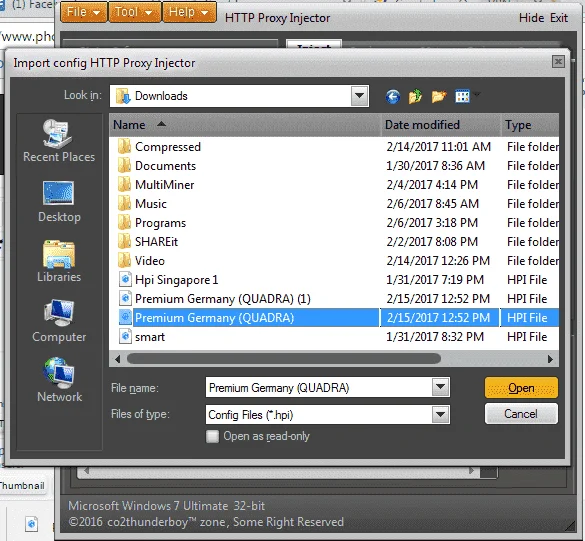Click the Cancel button
Image resolution: width=585 pixels, height=541 pixels.
(x=521, y=414)
